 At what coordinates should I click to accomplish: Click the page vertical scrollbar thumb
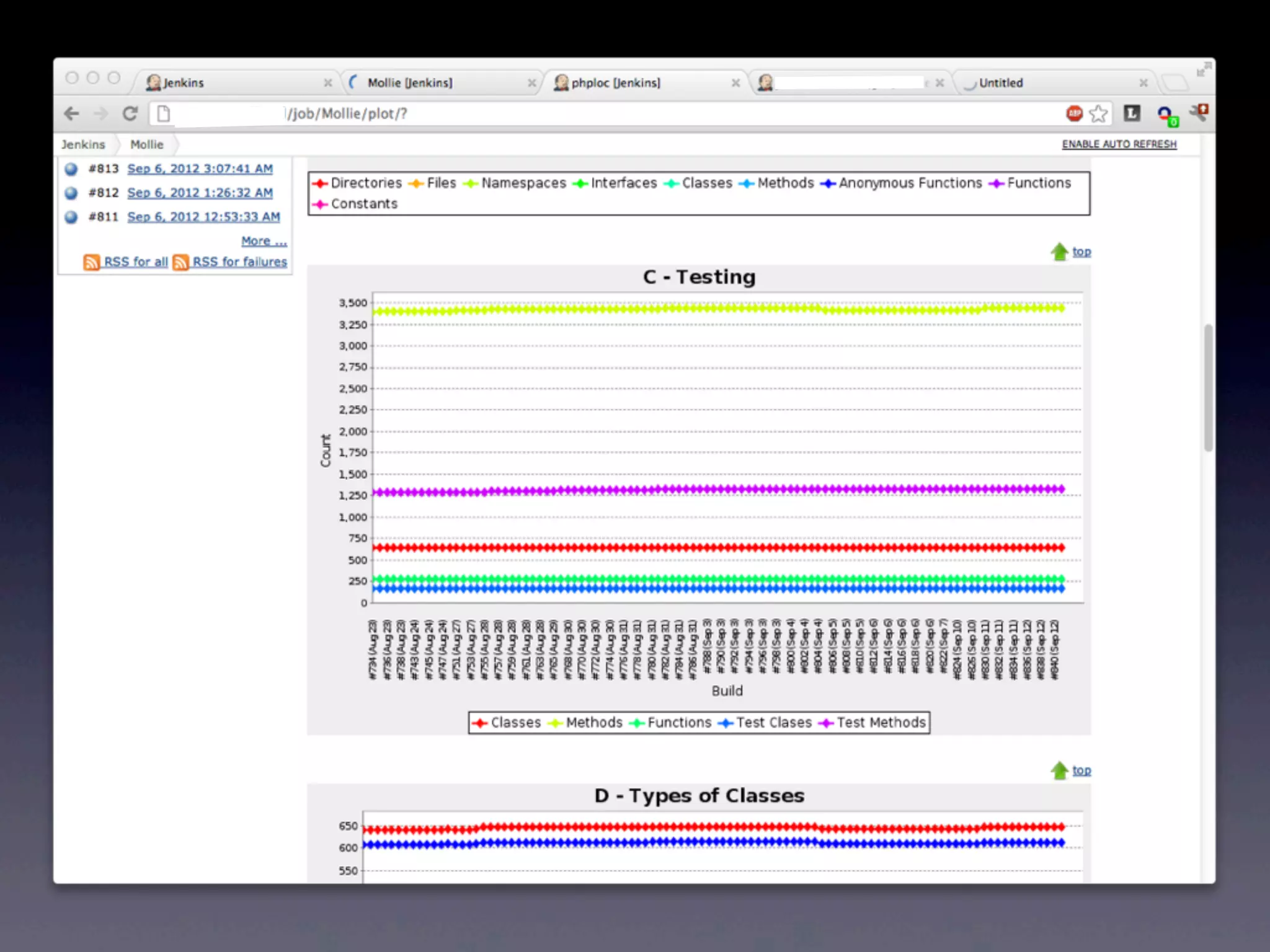coord(1208,387)
